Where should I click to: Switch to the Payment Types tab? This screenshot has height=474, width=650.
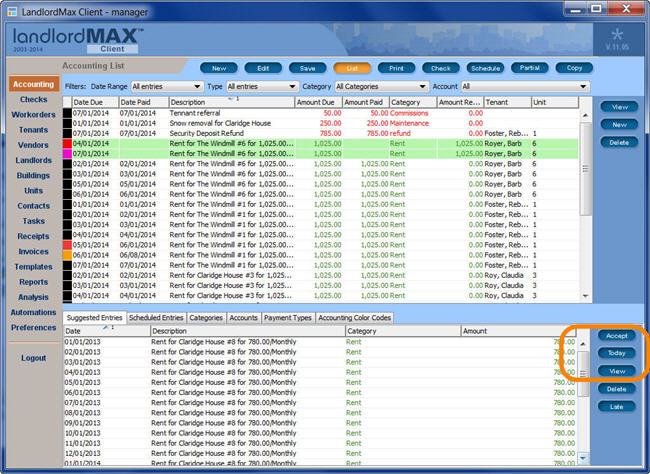[288, 318]
